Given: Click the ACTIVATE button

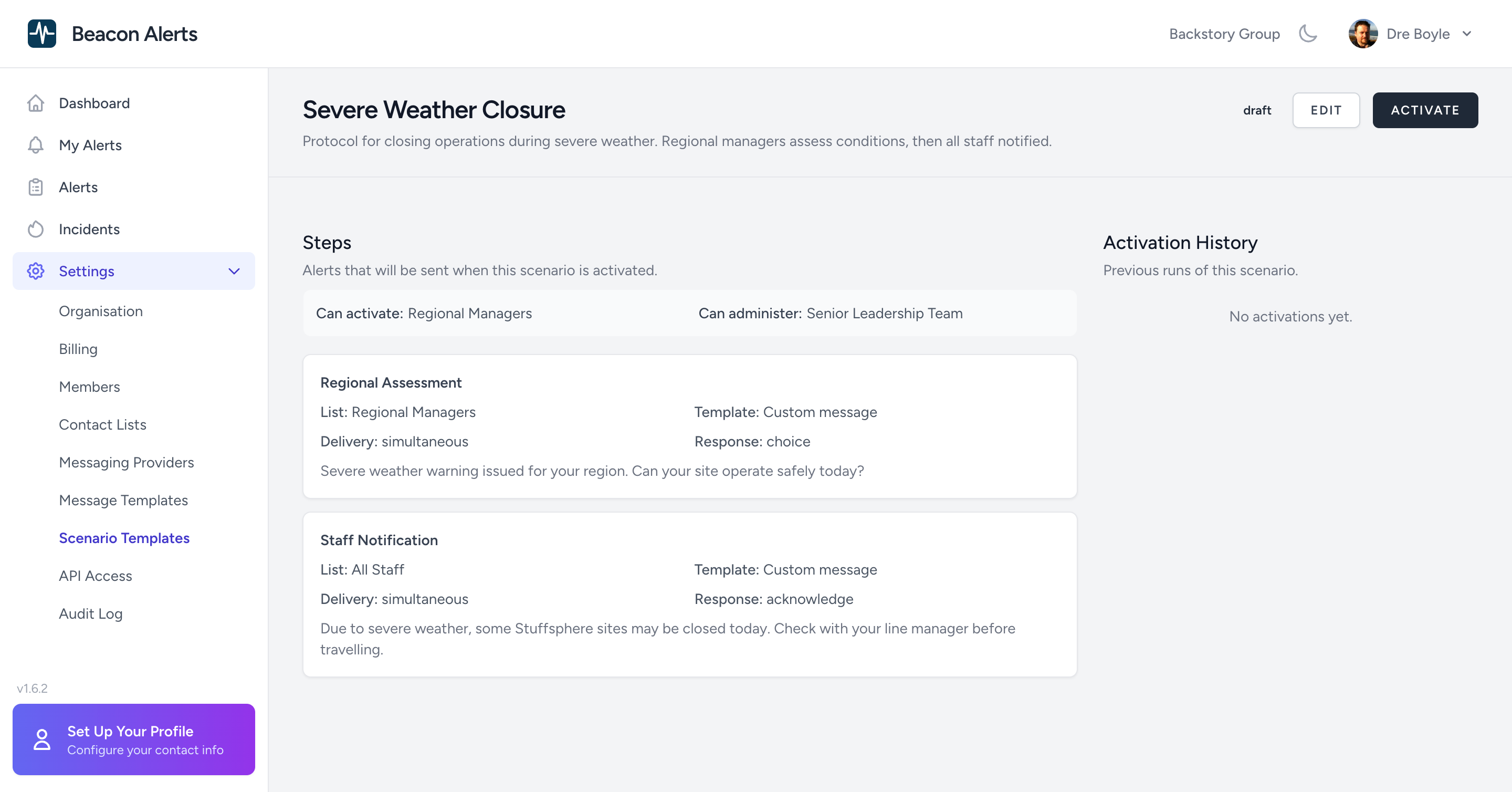Looking at the screenshot, I should point(1425,110).
